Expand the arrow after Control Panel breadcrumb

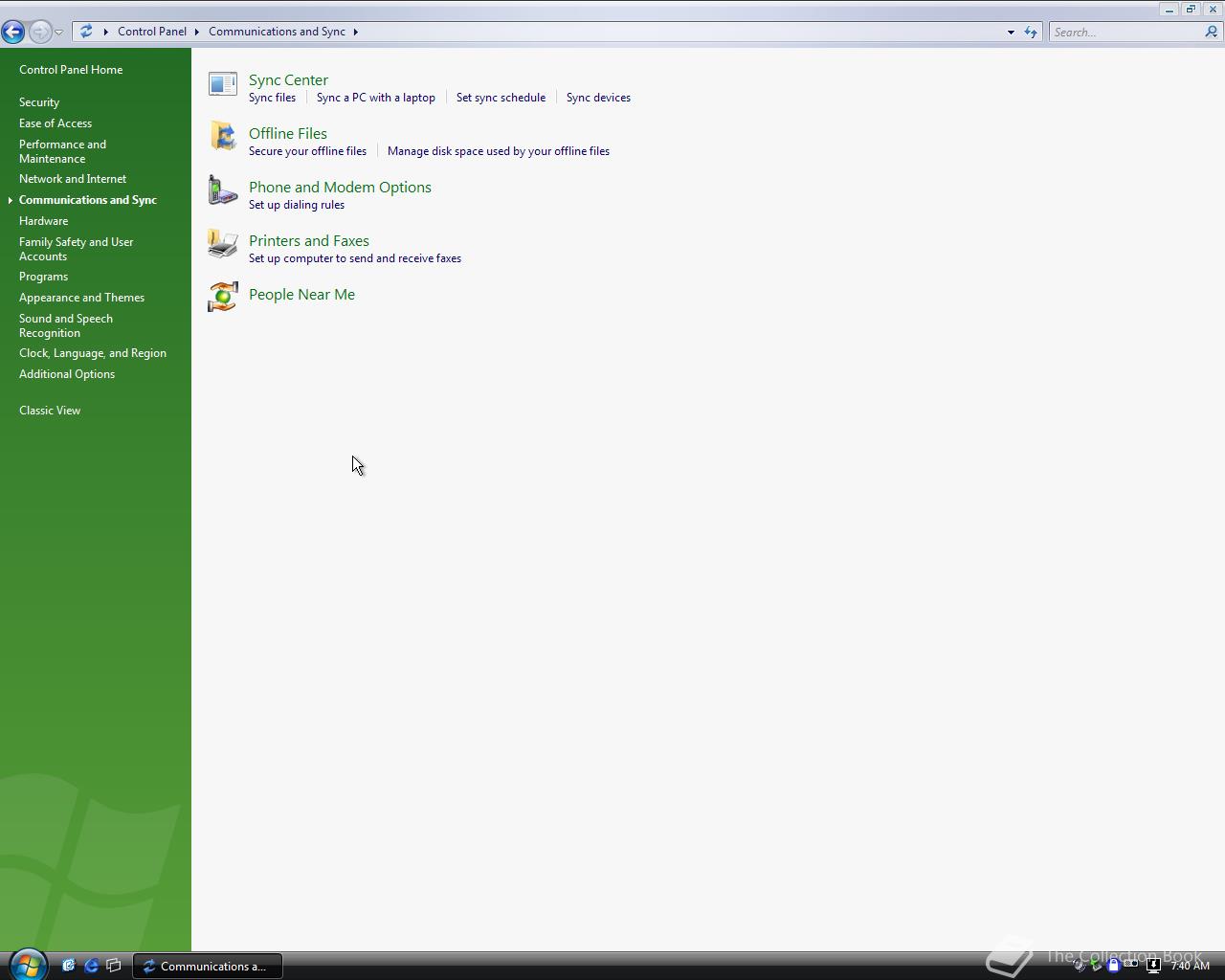click(x=197, y=32)
